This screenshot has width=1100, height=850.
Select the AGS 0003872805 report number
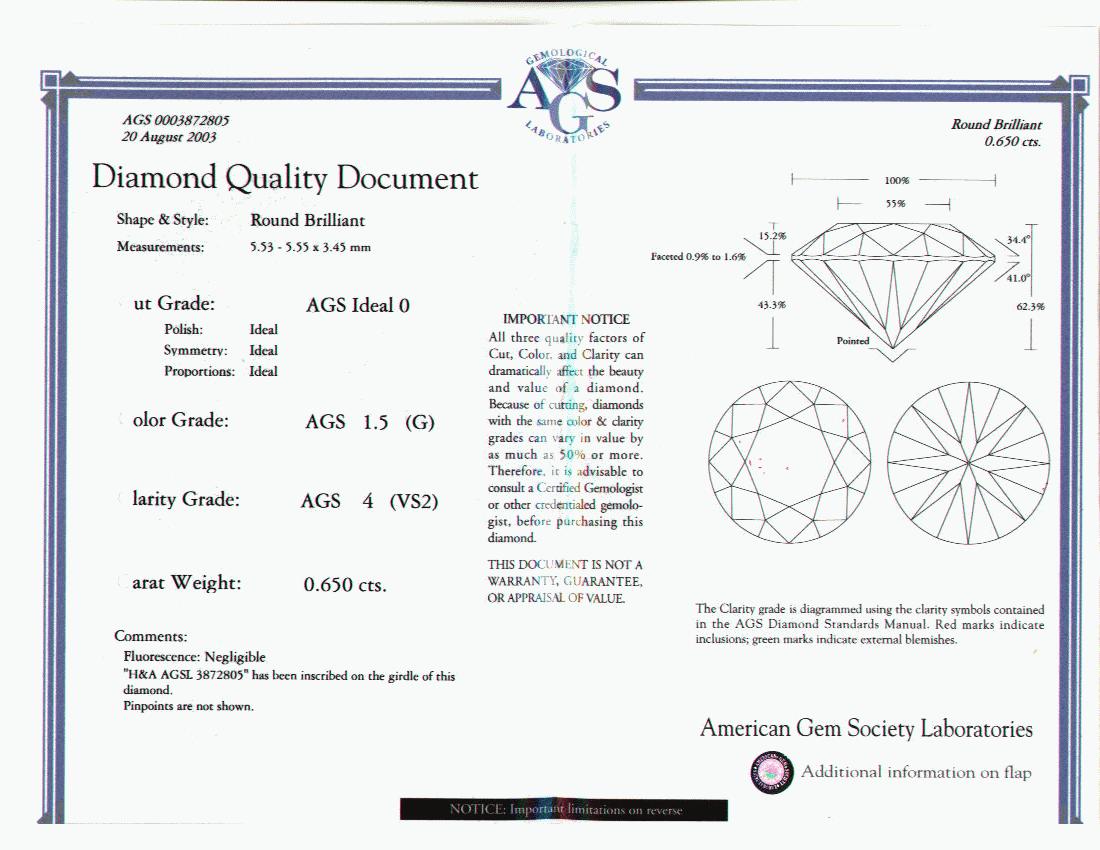(x=175, y=121)
